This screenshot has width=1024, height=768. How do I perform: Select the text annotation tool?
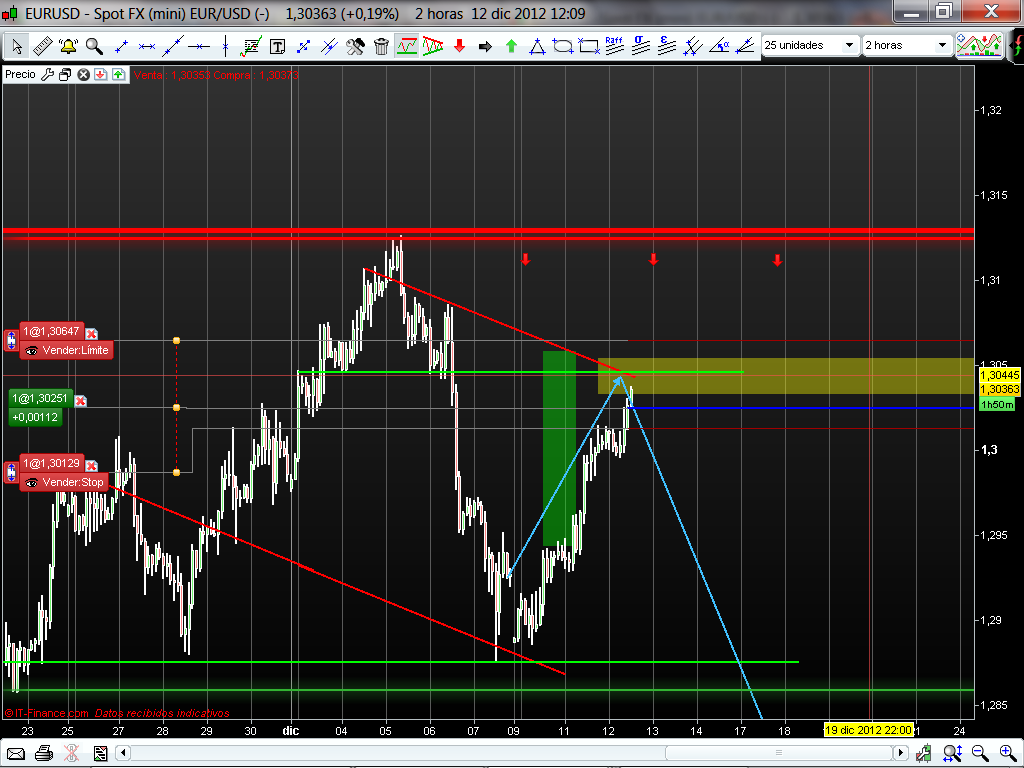(x=278, y=46)
